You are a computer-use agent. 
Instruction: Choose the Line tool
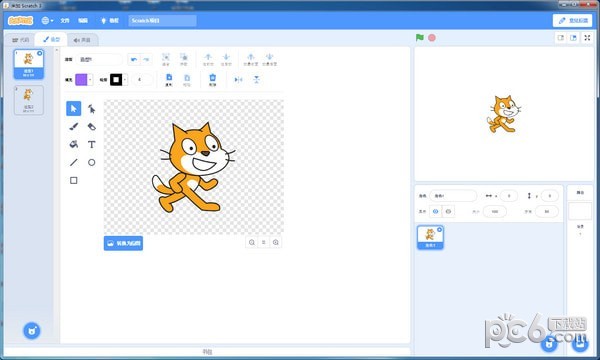point(73,163)
